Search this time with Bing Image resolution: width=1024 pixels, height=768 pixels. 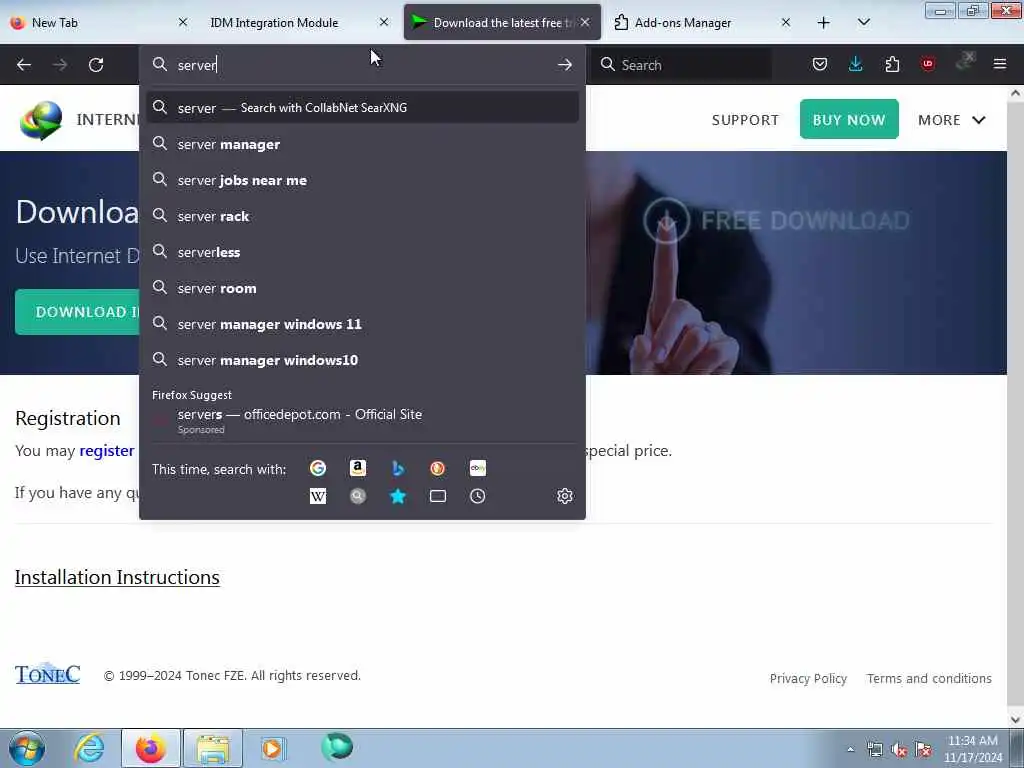click(398, 468)
